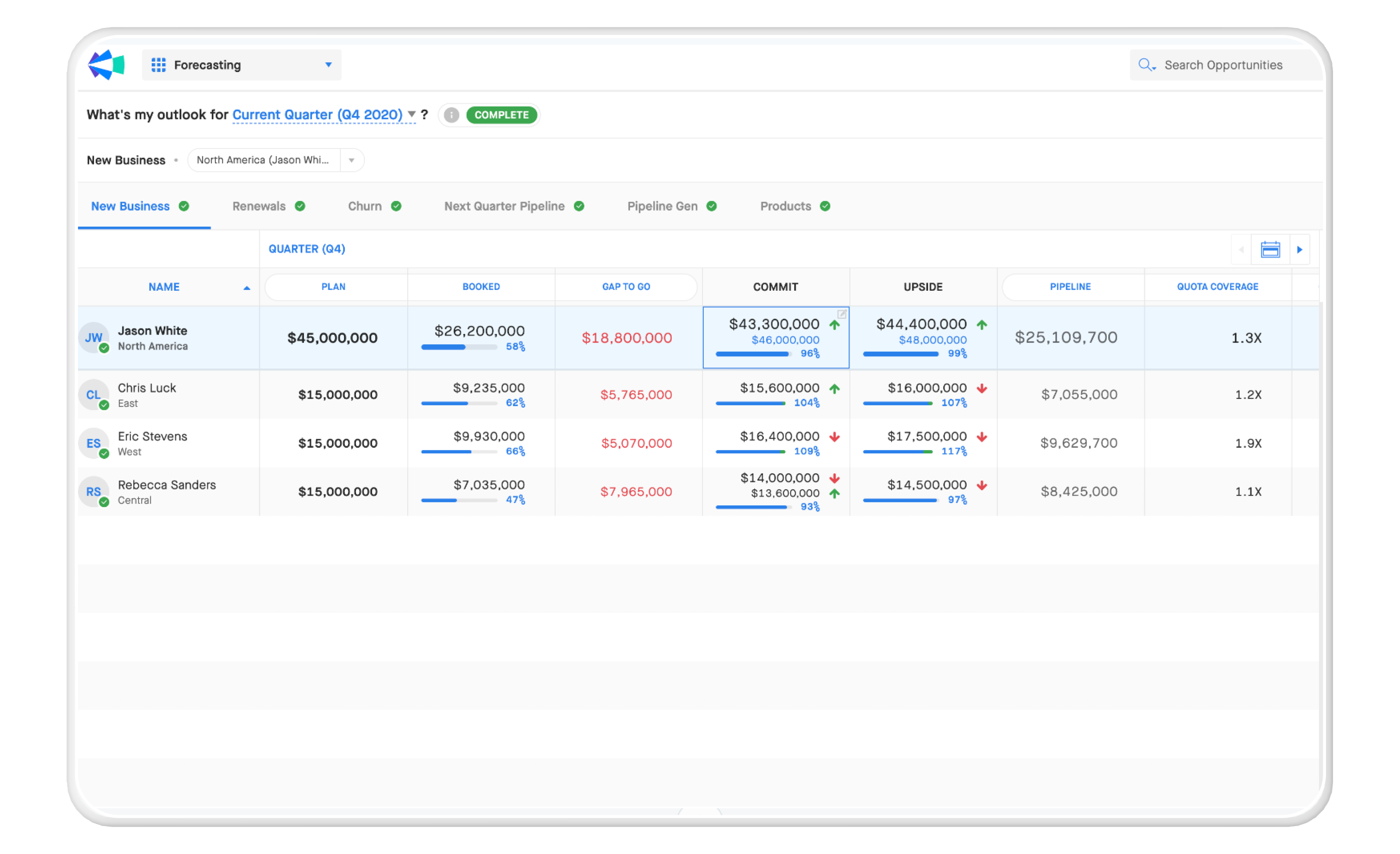Click Eric Stevens' ES avatar

(x=94, y=443)
